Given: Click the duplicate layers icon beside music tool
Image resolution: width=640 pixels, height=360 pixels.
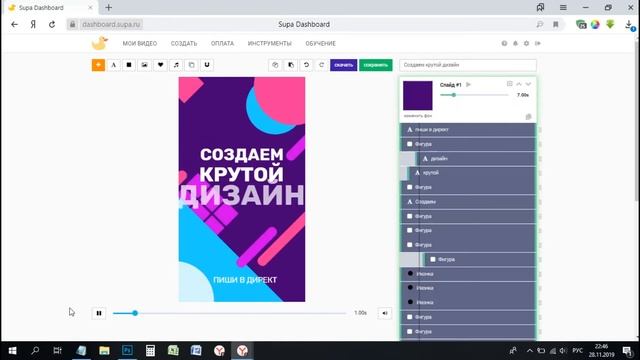Looking at the screenshot, I should click(x=191, y=65).
